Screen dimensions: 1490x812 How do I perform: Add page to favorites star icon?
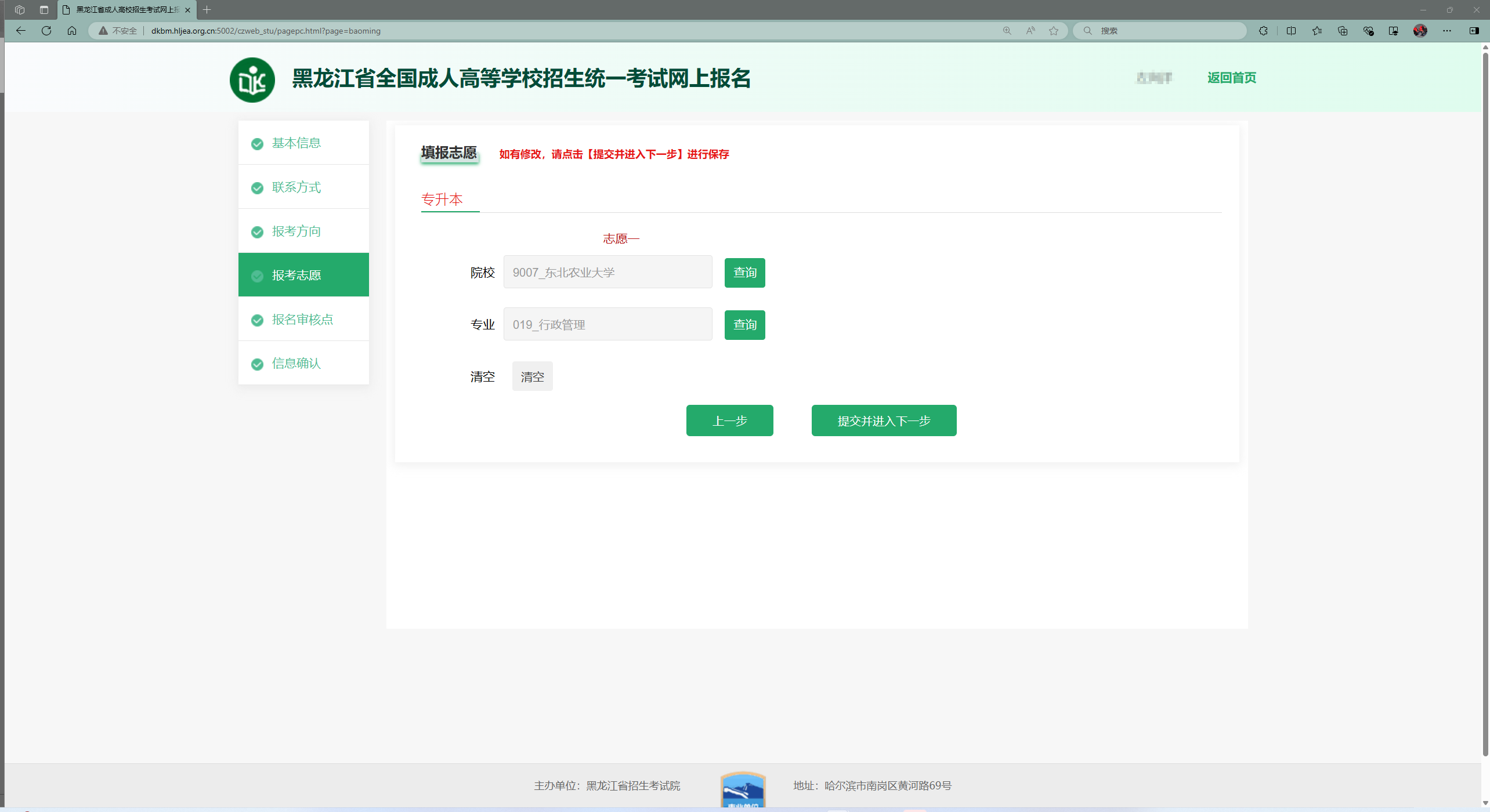pos(1054,31)
